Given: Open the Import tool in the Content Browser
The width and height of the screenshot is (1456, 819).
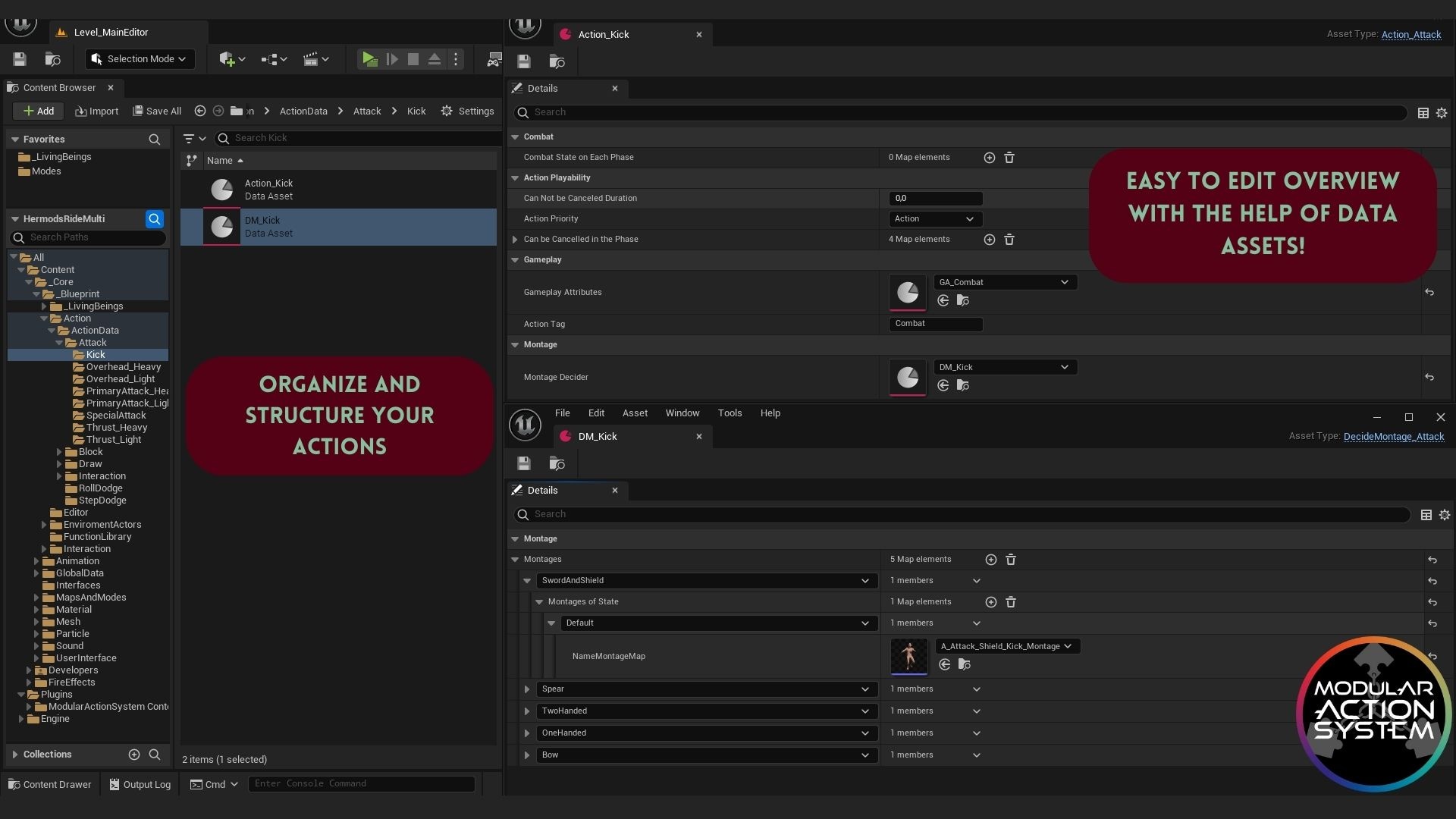Looking at the screenshot, I should (96, 111).
